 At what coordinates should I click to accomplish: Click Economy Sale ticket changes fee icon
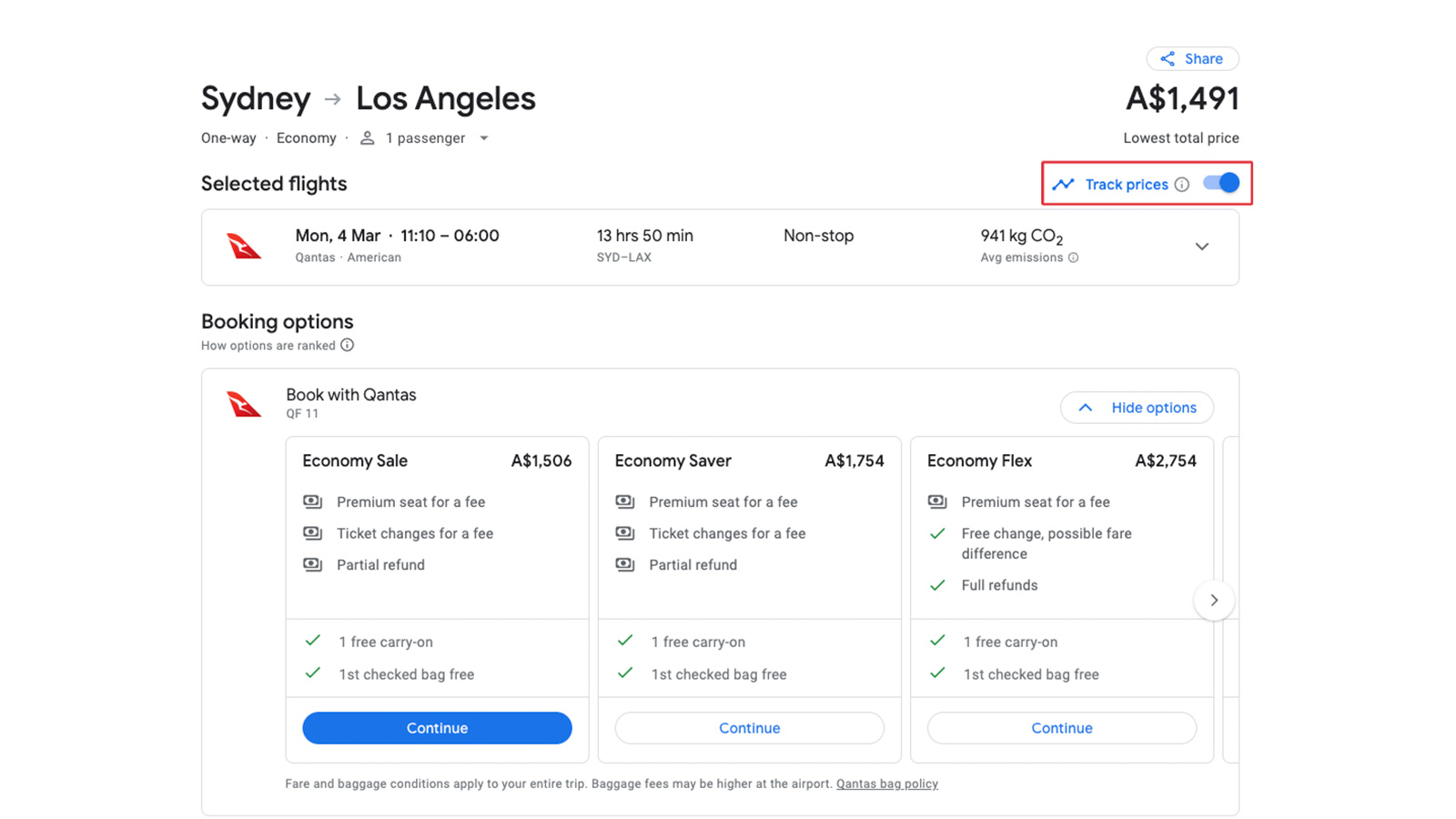(312, 533)
